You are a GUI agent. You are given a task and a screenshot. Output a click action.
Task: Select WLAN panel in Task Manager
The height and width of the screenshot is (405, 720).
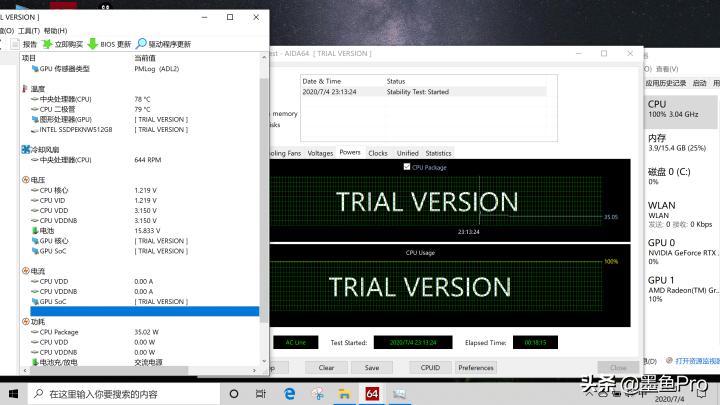(681, 214)
